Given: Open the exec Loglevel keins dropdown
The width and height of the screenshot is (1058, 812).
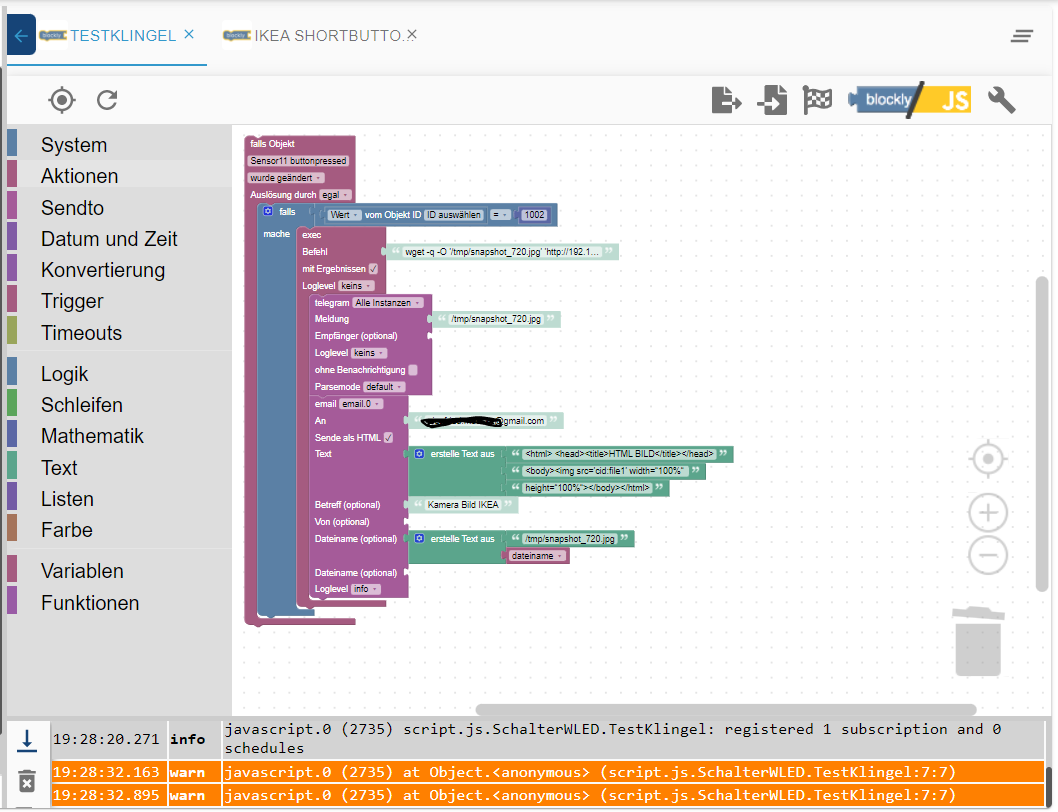Looking at the screenshot, I should coord(356,286).
